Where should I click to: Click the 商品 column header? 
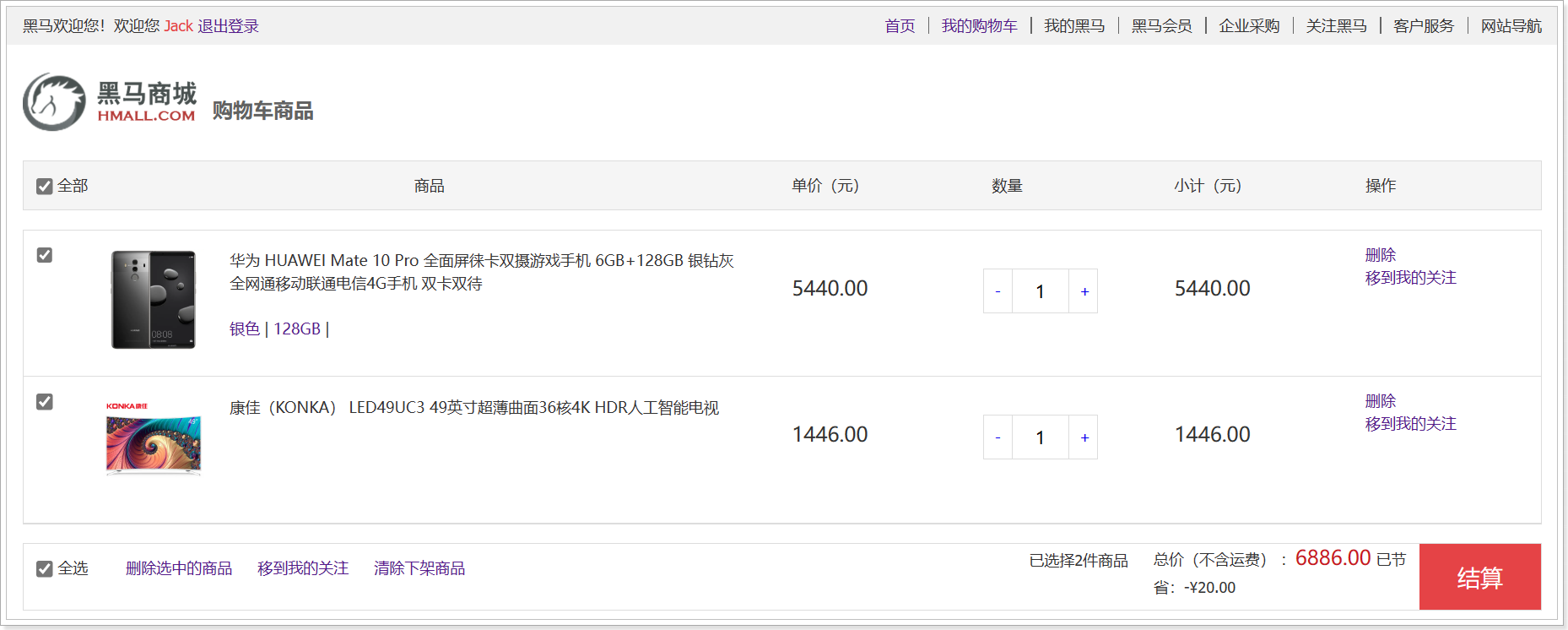429,186
